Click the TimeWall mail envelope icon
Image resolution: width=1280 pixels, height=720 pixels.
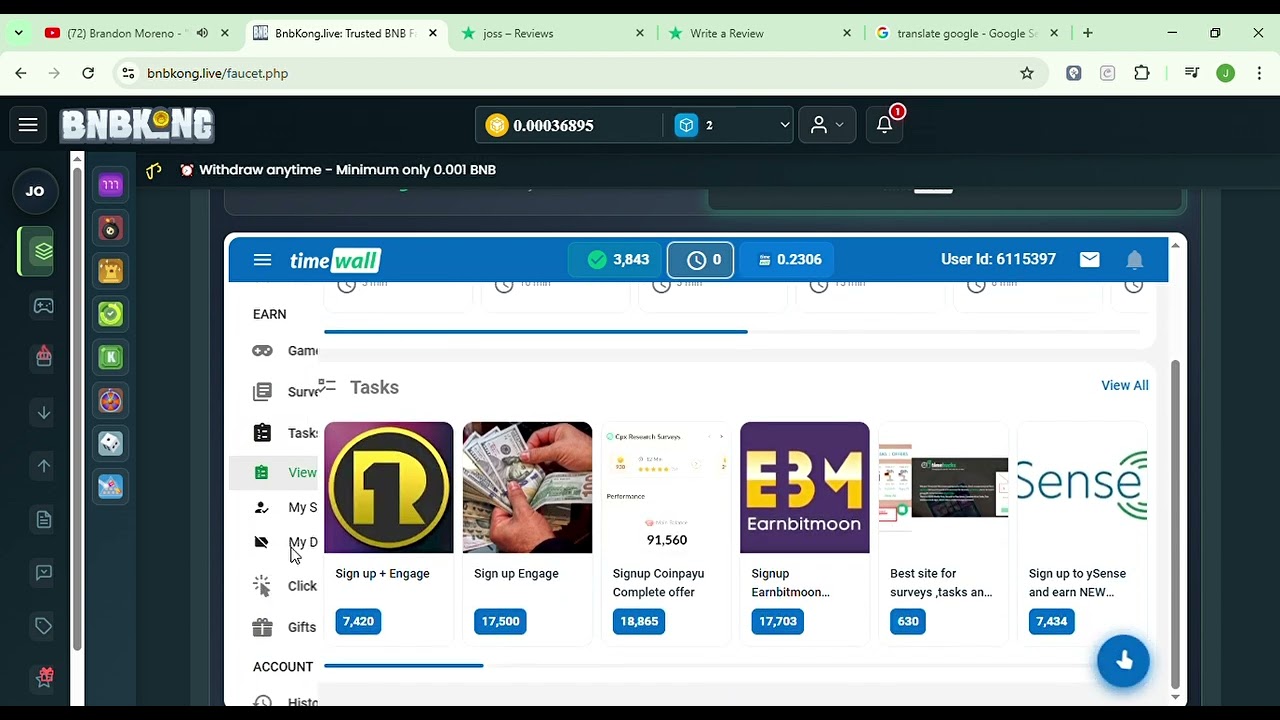(x=1090, y=260)
